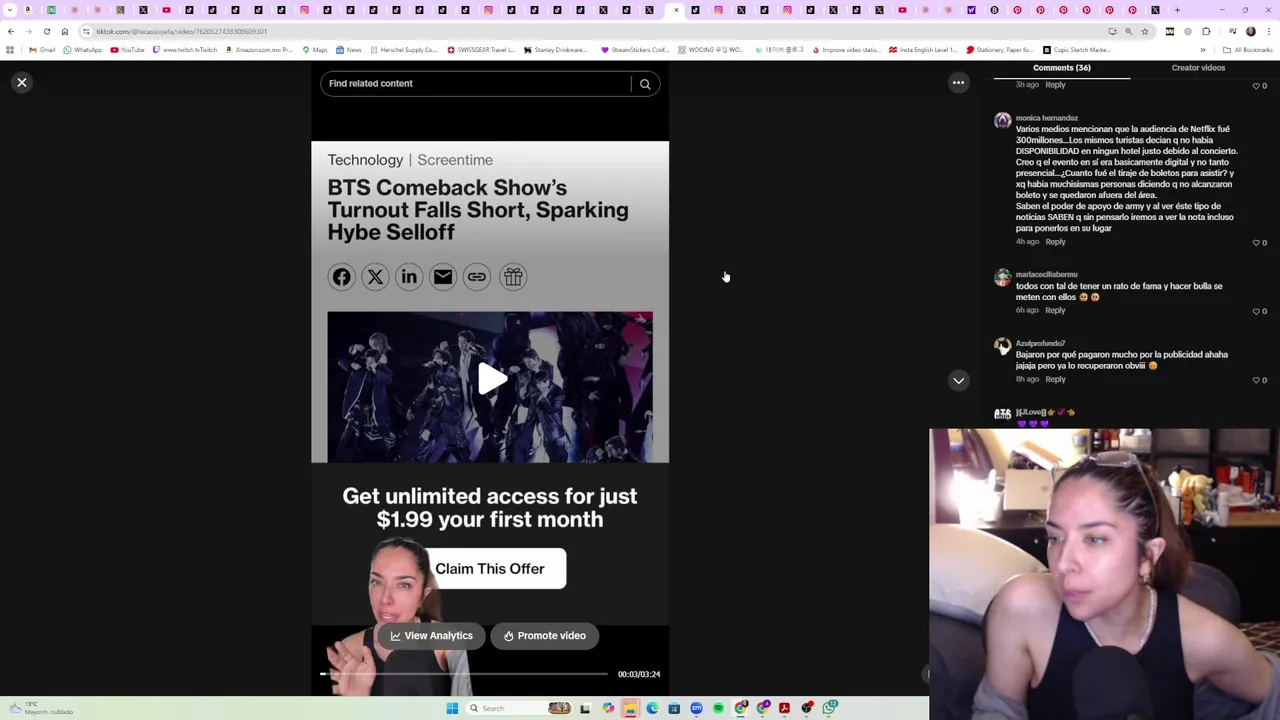Open File Explorer from the taskbar

[x=630, y=709]
